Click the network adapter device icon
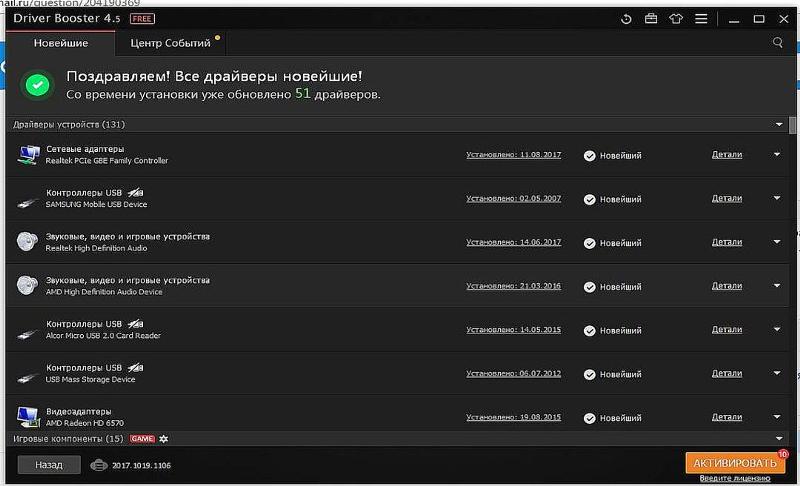Image resolution: width=800 pixels, height=486 pixels. tap(28, 154)
